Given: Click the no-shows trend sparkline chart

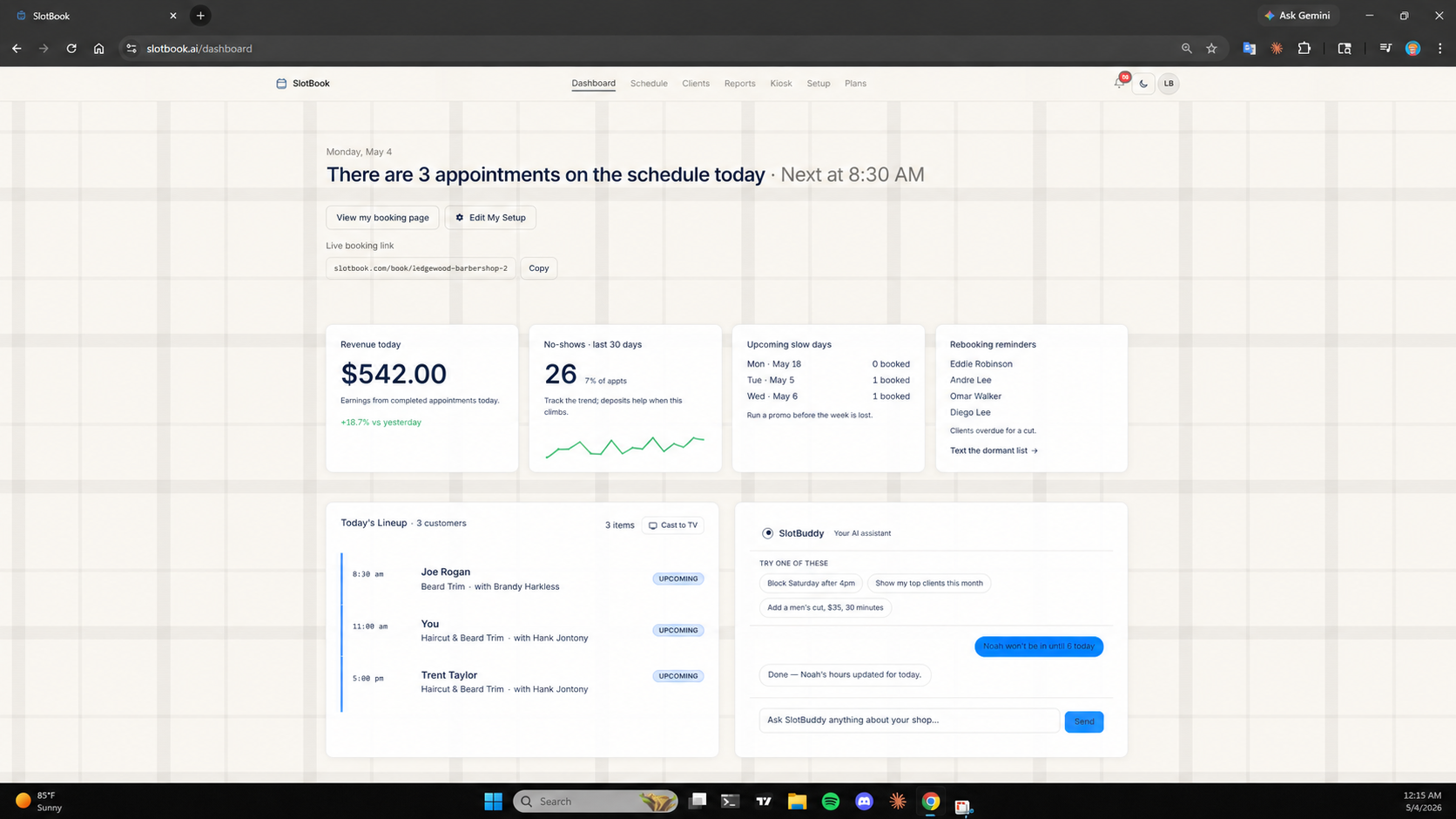Looking at the screenshot, I should click(x=624, y=447).
